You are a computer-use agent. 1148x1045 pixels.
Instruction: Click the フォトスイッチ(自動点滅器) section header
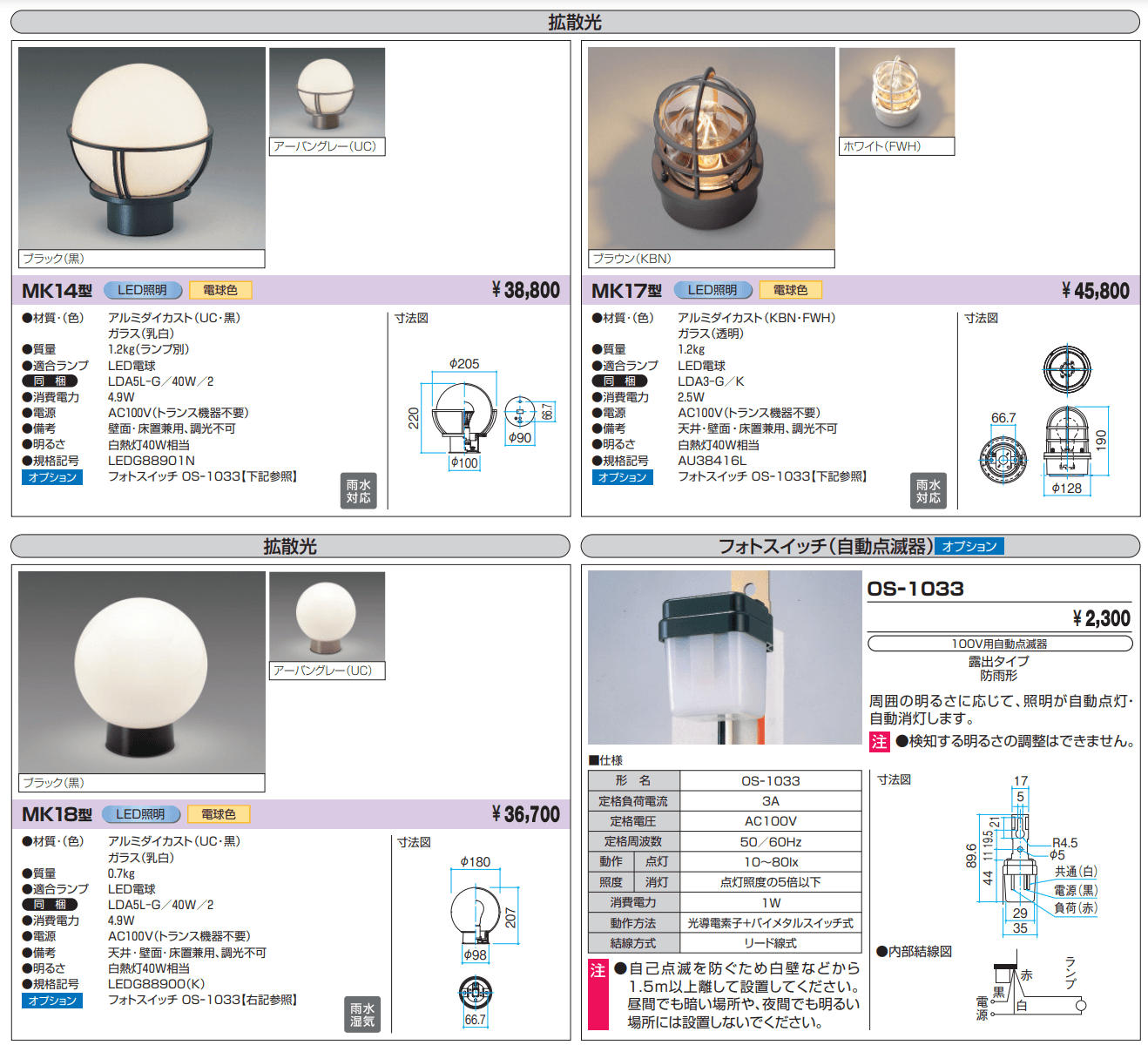coord(824,546)
